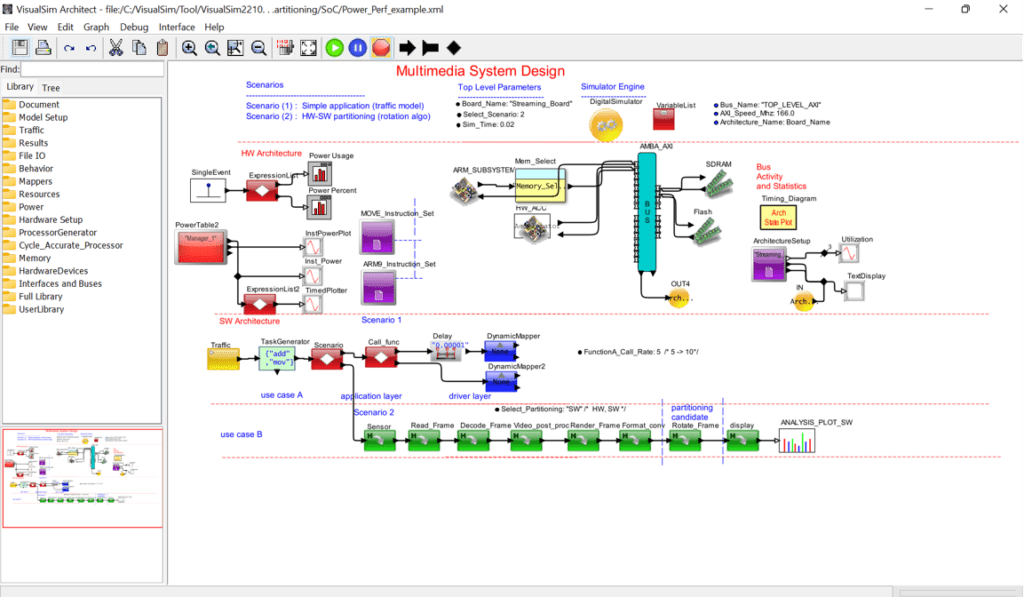Click into the Find search field
This screenshot has width=1024, height=597.
(92, 69)
